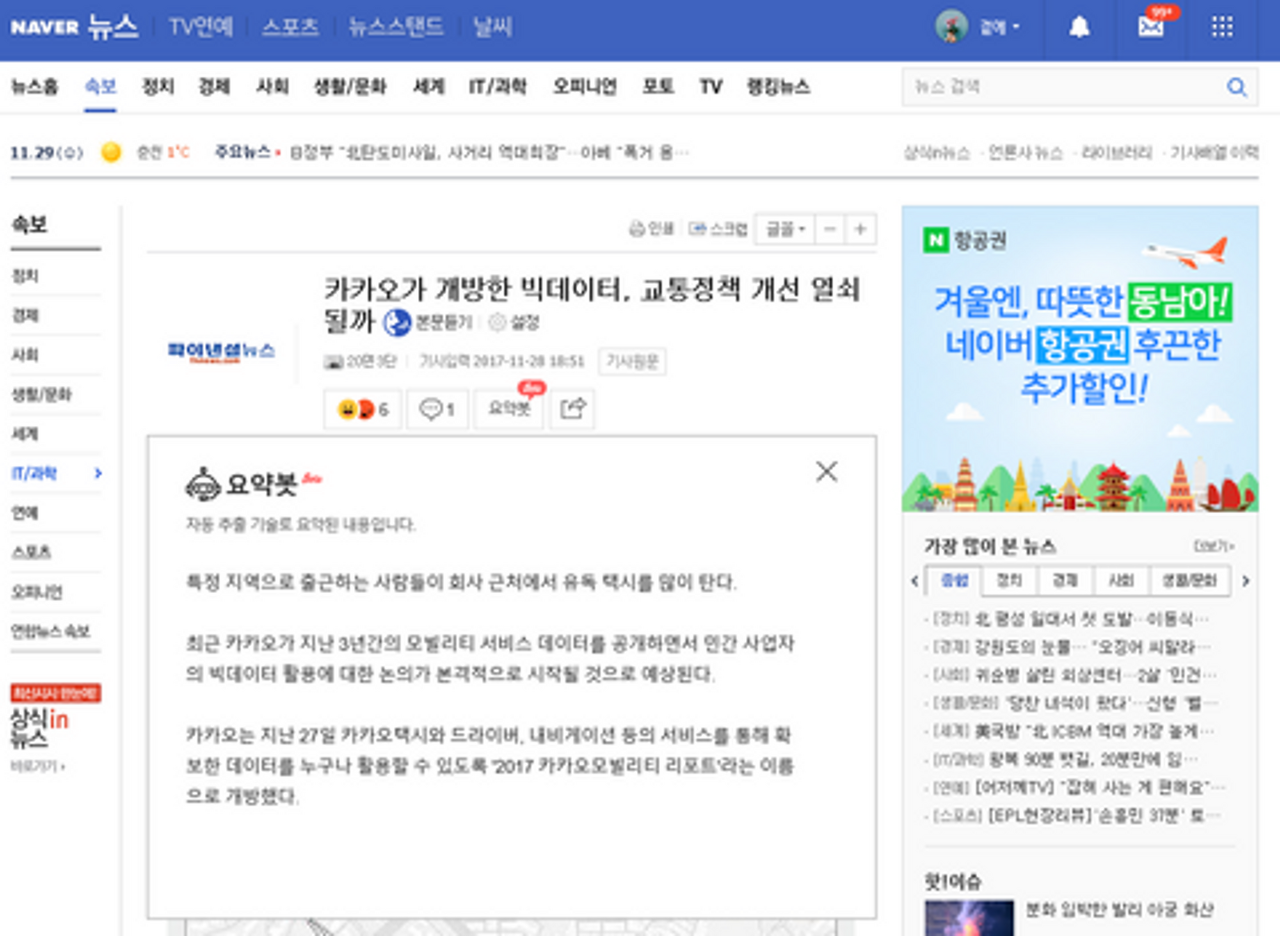Click 라이브러리 link
Screen dimensions: 1280x936
point(1115,153)
